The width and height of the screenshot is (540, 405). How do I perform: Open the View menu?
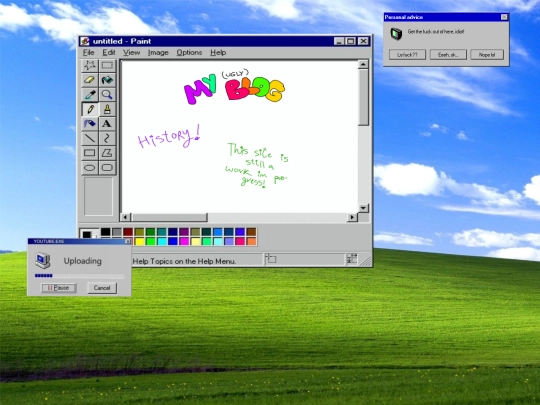[x=132, y=52]
